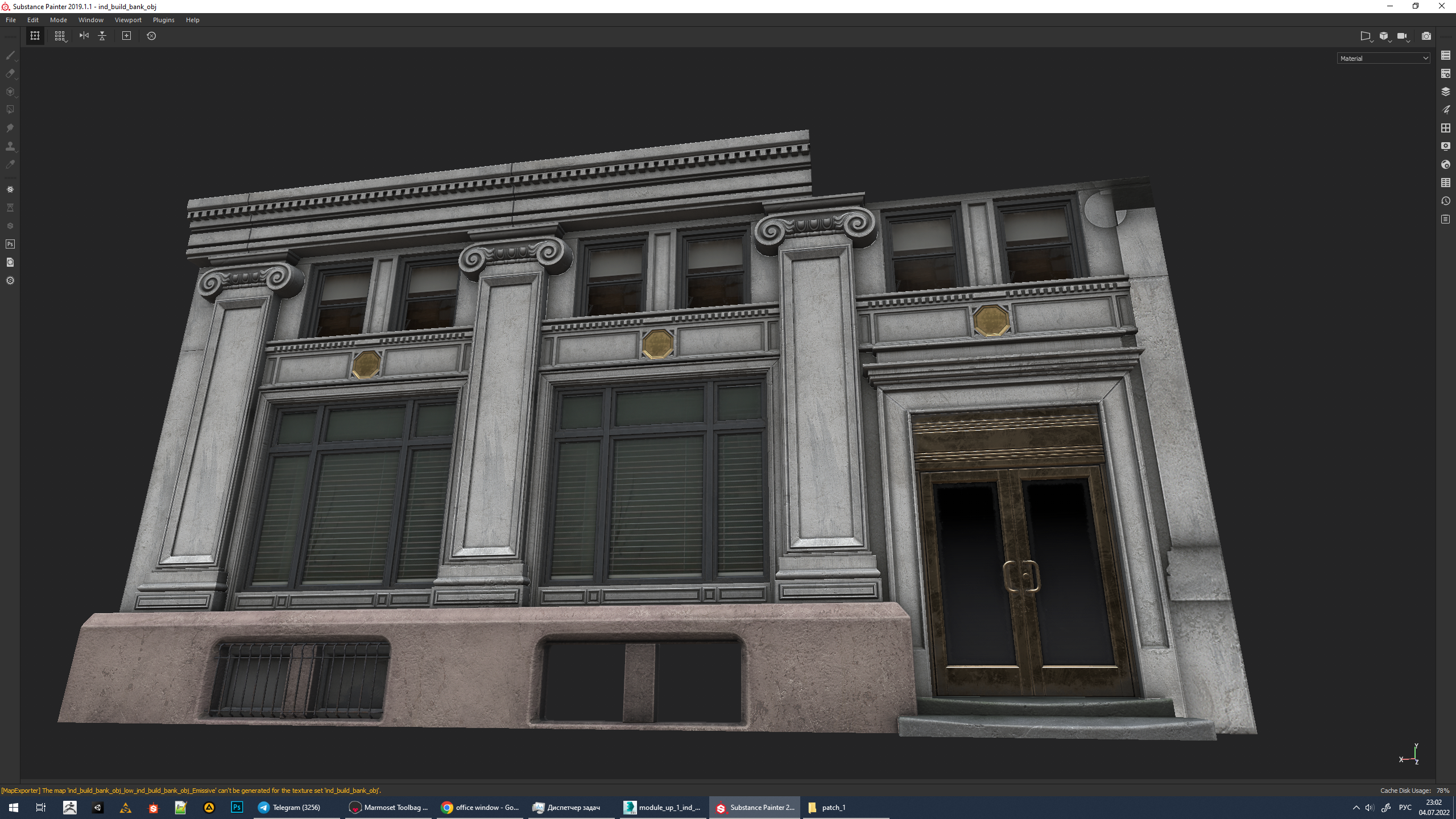
Task: Open Display Settings panel icon
Action: point(1445,146)
